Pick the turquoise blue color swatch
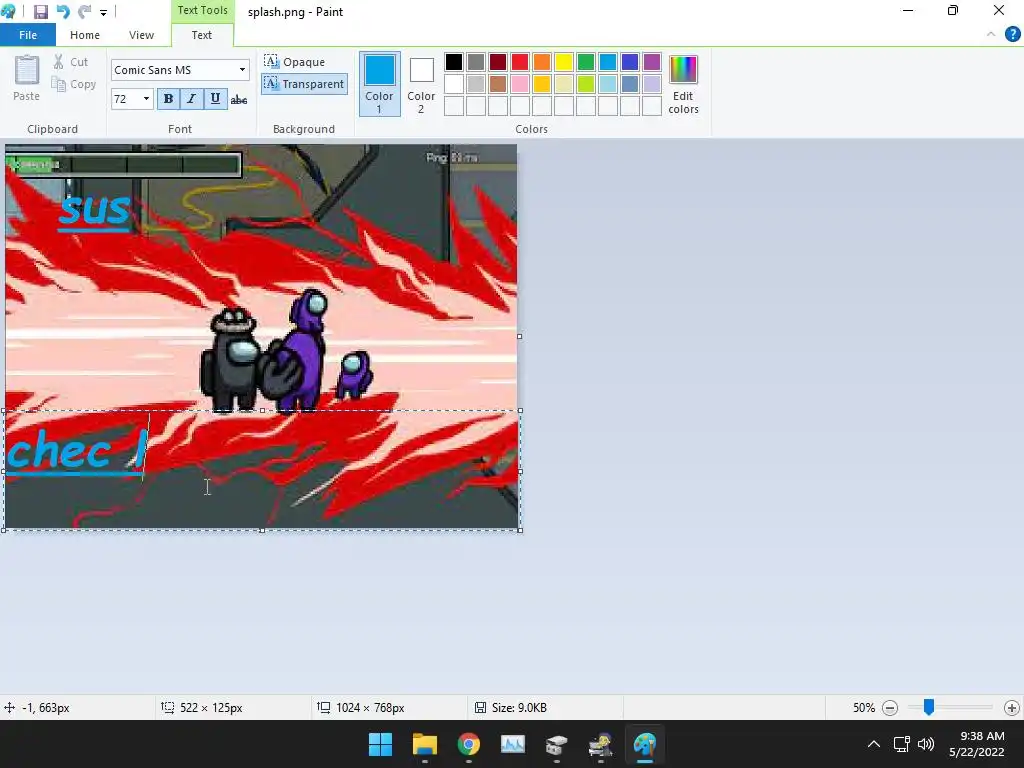 pos(608,62)
